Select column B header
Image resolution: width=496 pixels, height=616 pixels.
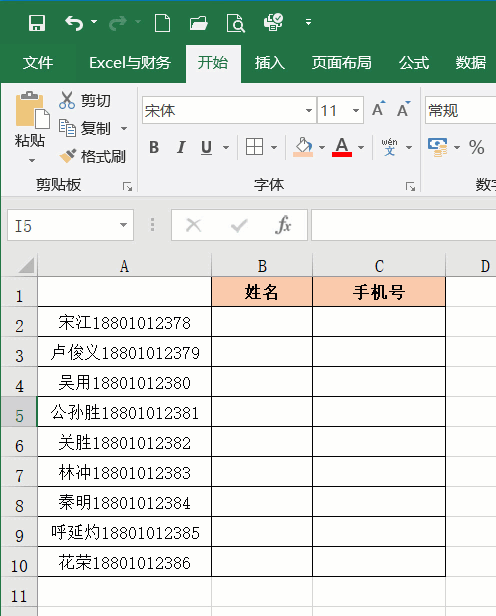(x=262, y=266)
